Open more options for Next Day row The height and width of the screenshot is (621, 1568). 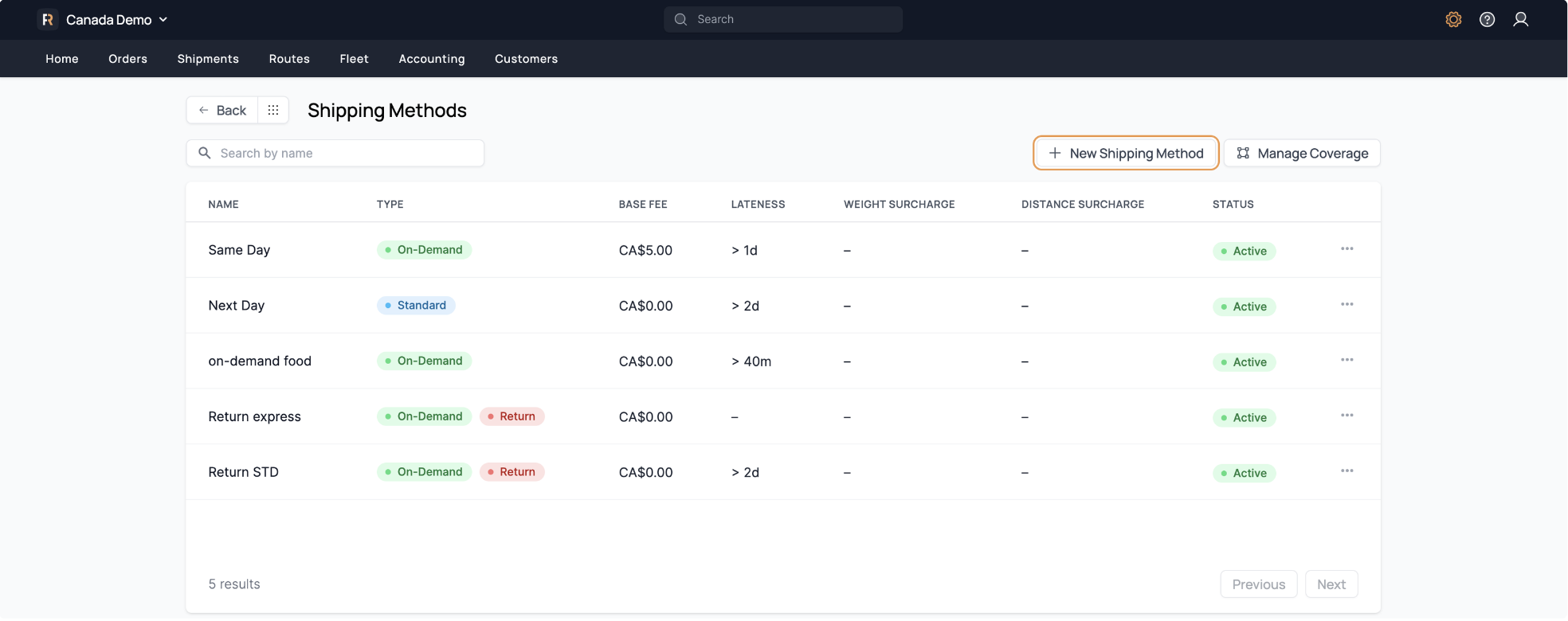[1347, 305]
